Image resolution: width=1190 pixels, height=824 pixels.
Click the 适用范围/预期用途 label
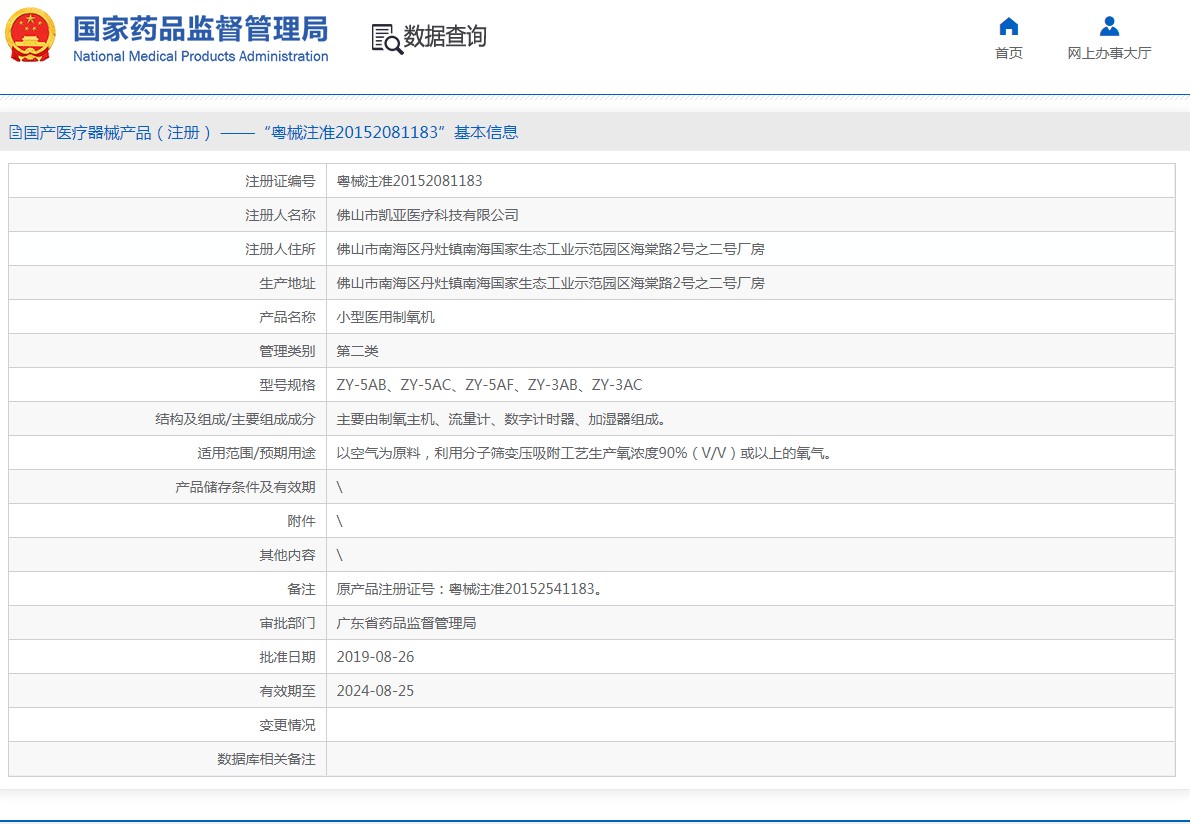pos(256,453)
